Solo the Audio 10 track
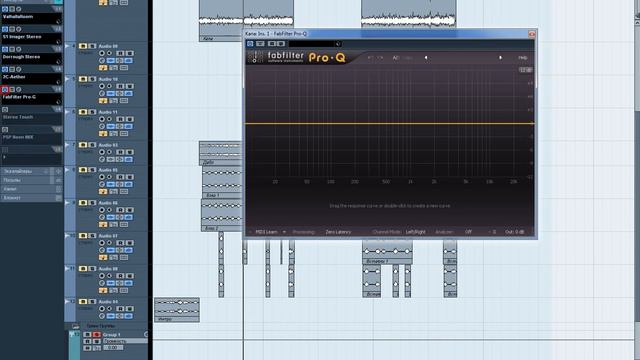The image size is (640, 360). coord(92,79)
